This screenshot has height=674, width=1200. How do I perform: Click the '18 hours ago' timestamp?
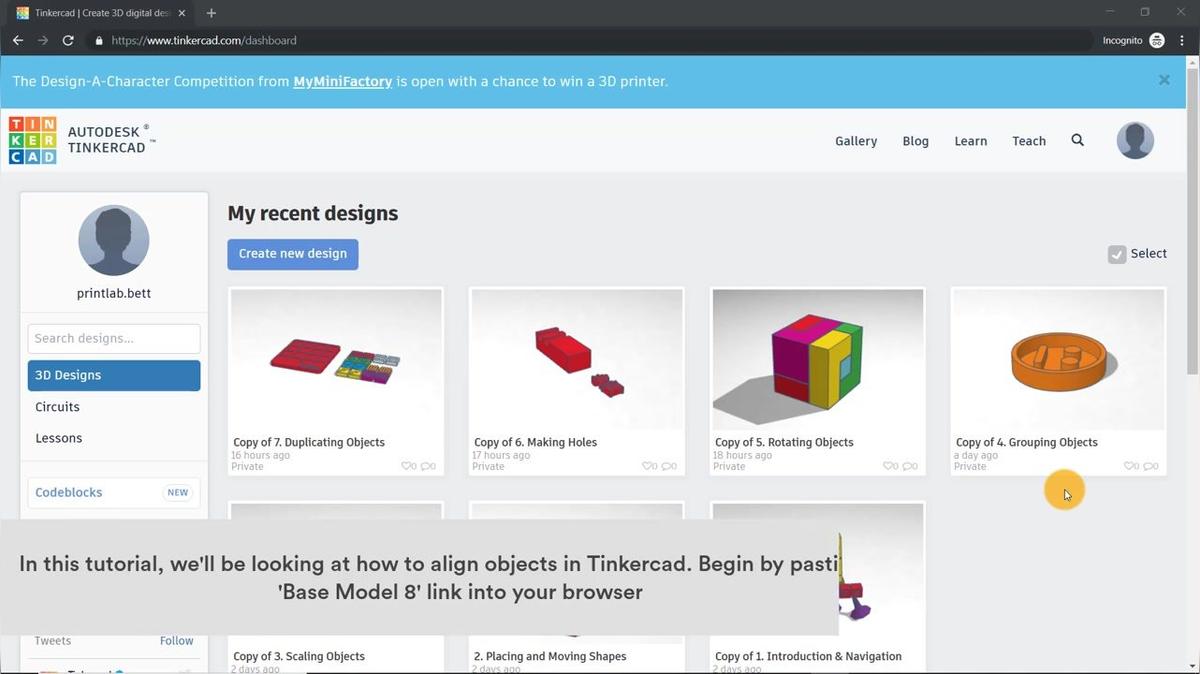pyautogui.click(x=743, y=455)
